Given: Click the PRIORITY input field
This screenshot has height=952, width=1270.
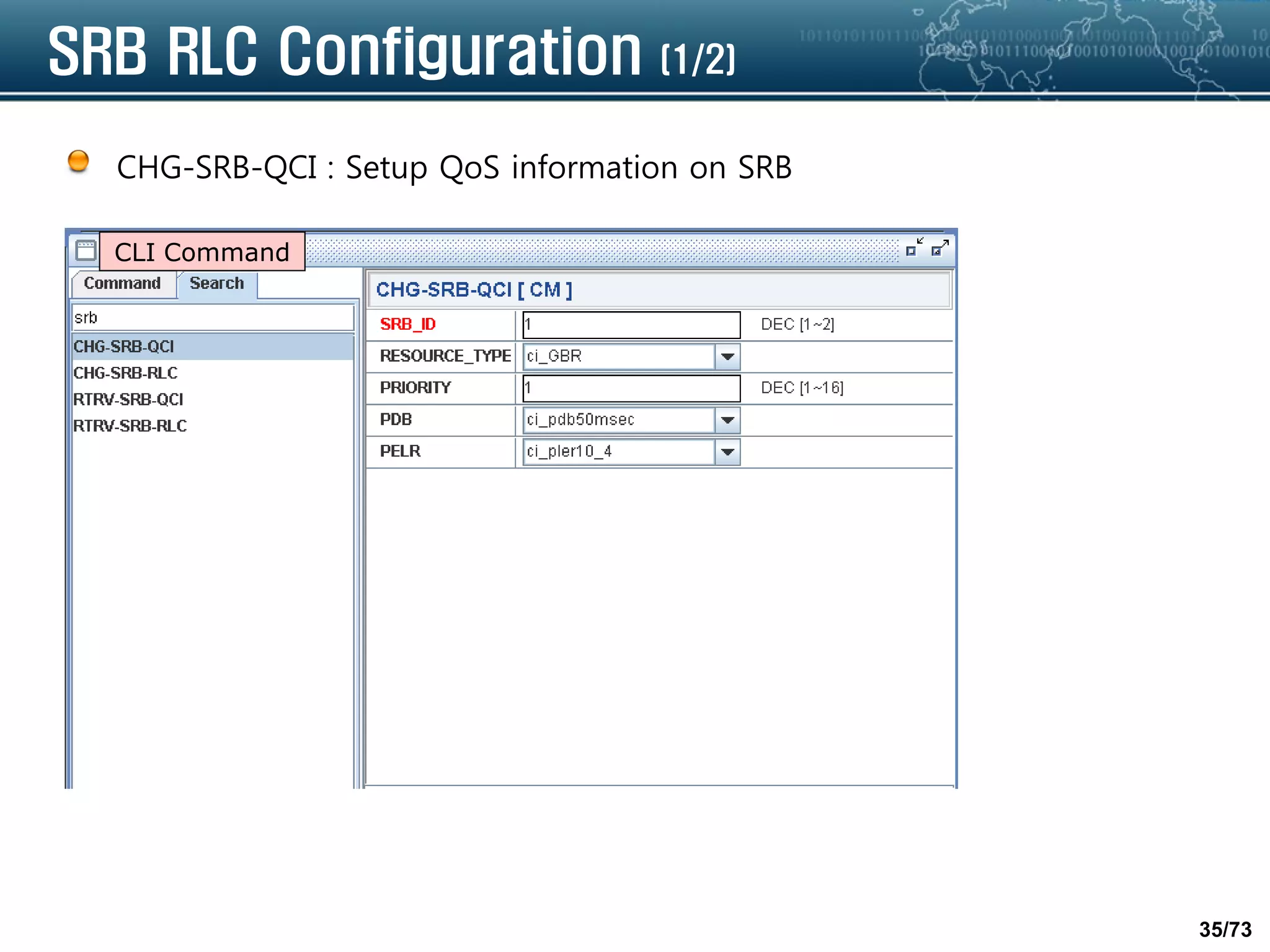Looking at the screenshot, I should [x=631, y=389].
